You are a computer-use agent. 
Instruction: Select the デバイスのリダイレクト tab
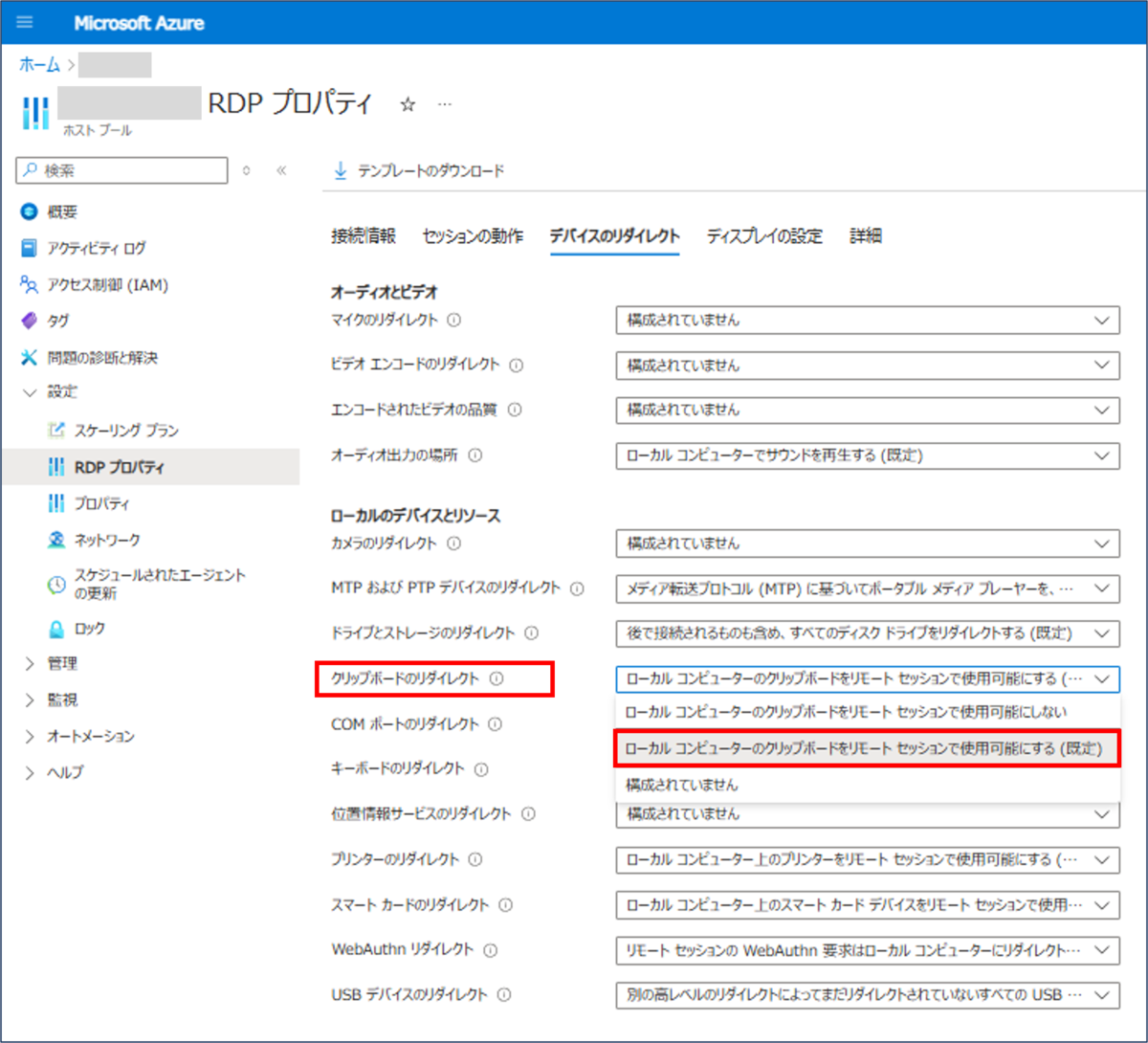tap(614, 236)
